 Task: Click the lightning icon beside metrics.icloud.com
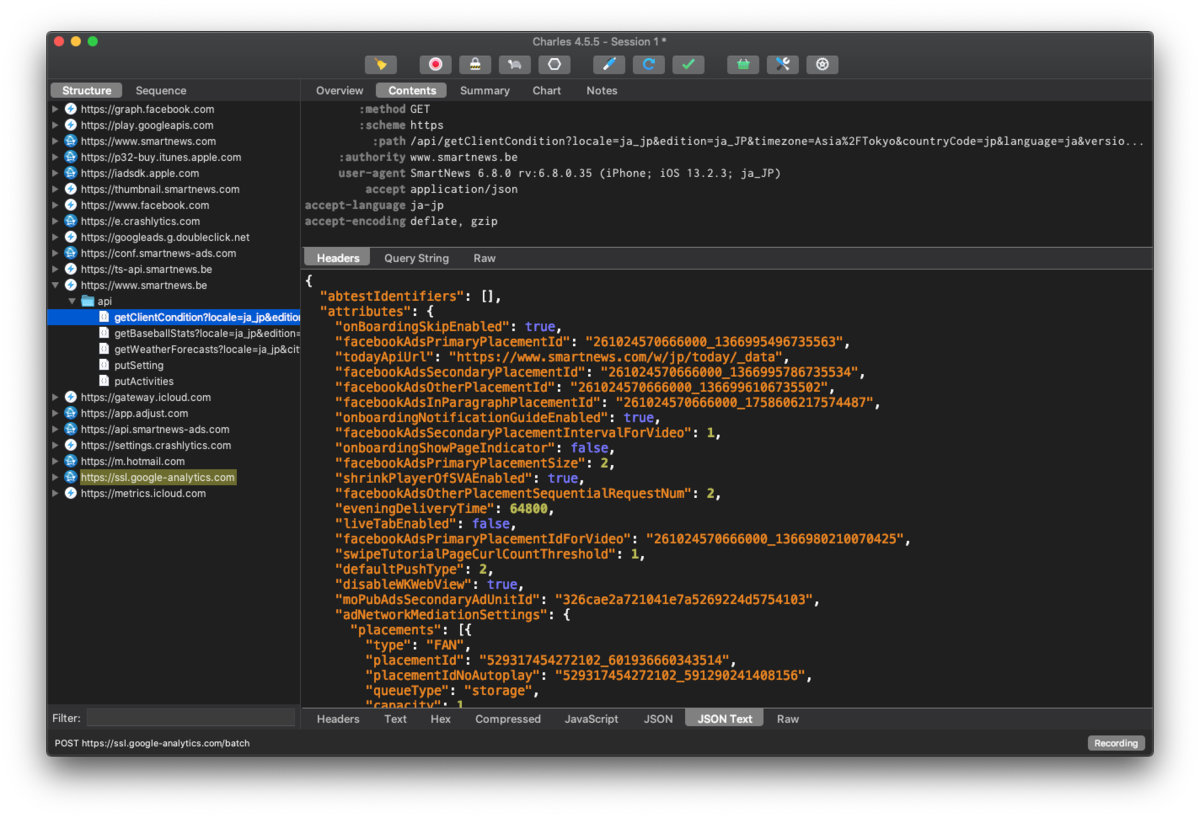(71, 493)
